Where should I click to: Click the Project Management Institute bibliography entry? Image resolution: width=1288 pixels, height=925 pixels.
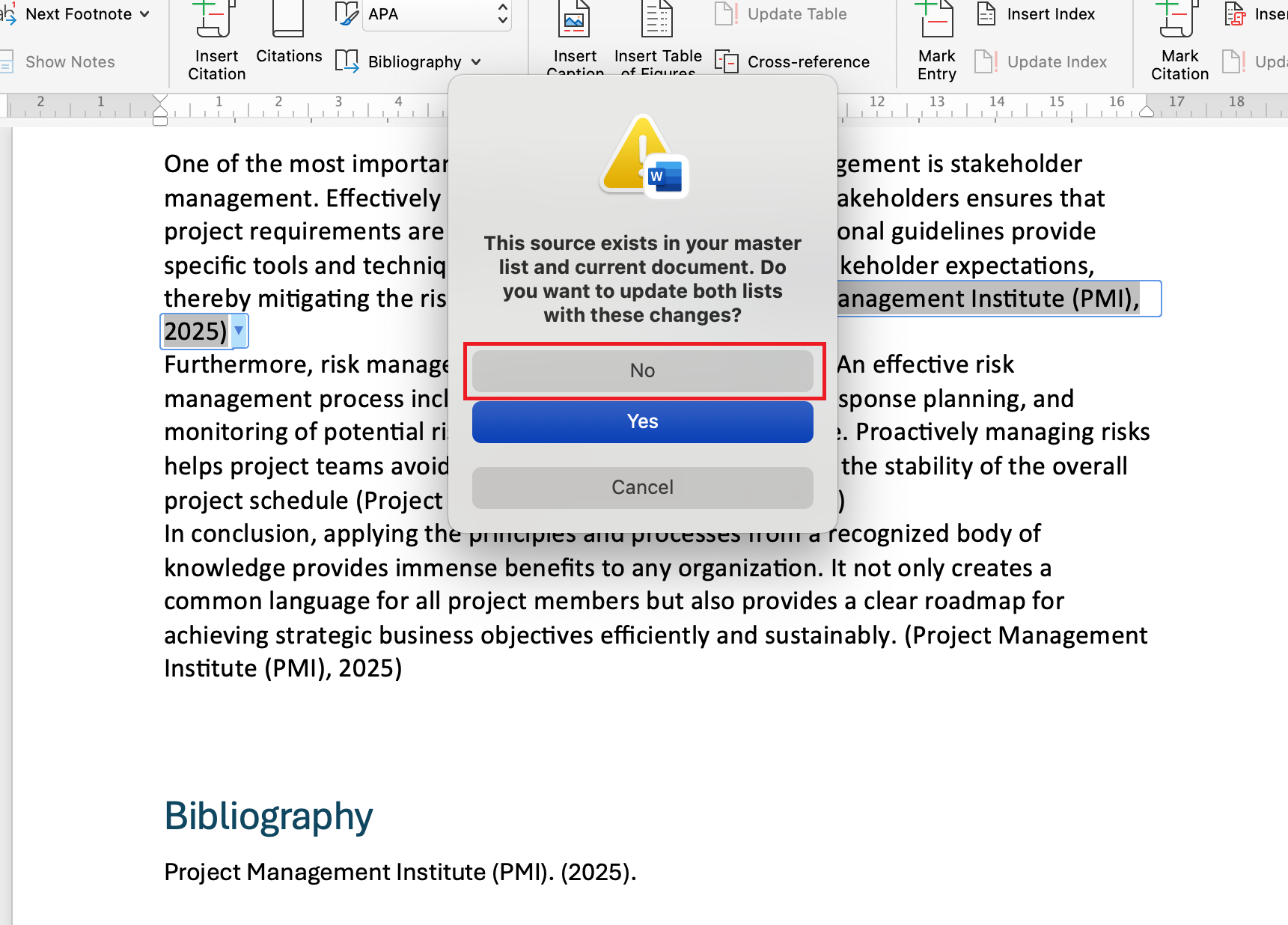point(399,871)
